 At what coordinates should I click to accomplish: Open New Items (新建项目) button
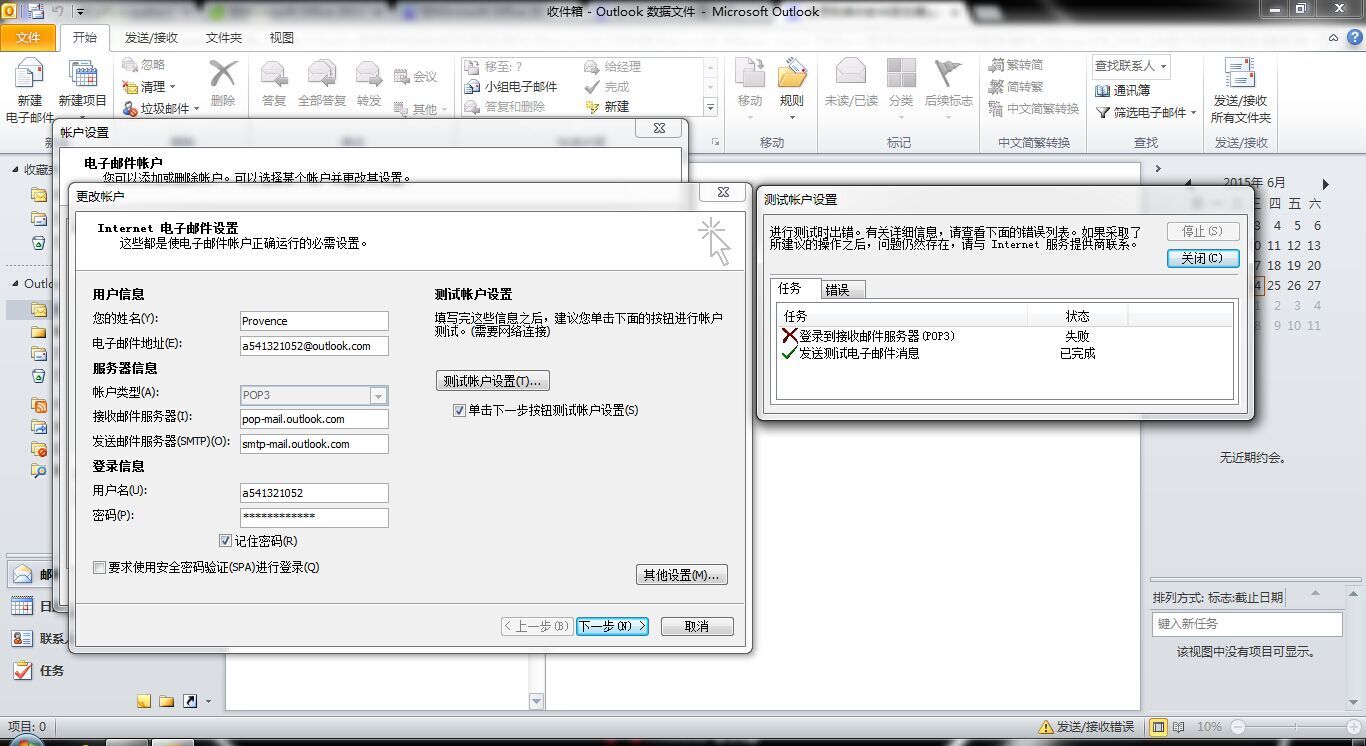point(82,84)
